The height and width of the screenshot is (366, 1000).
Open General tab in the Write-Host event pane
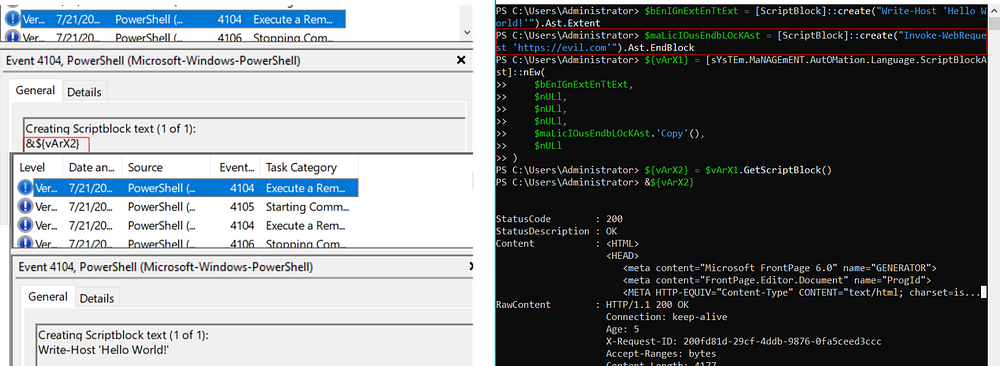tap(48, 297)
